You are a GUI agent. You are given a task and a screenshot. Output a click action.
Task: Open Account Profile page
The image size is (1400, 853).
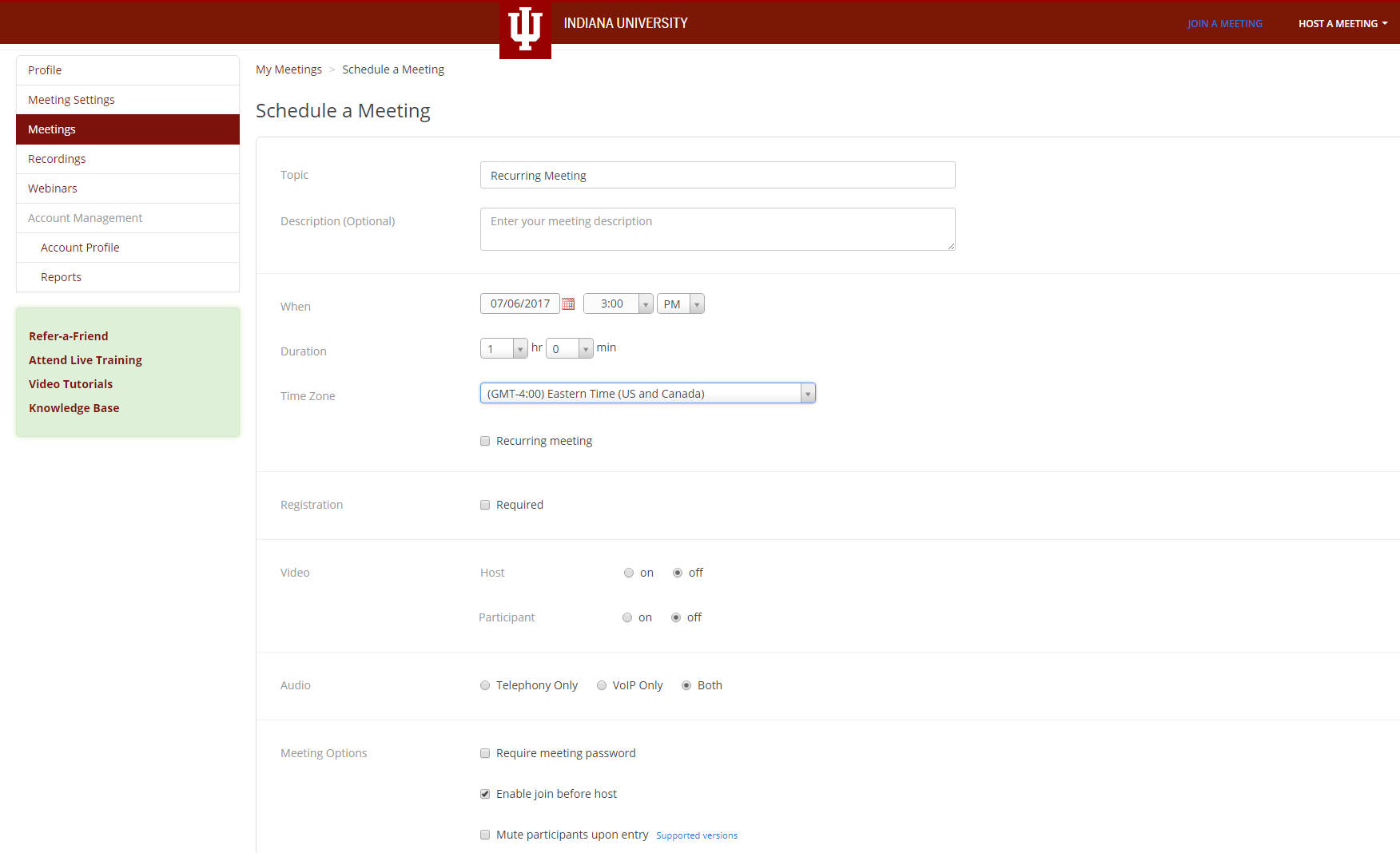(x=128, y=248)
